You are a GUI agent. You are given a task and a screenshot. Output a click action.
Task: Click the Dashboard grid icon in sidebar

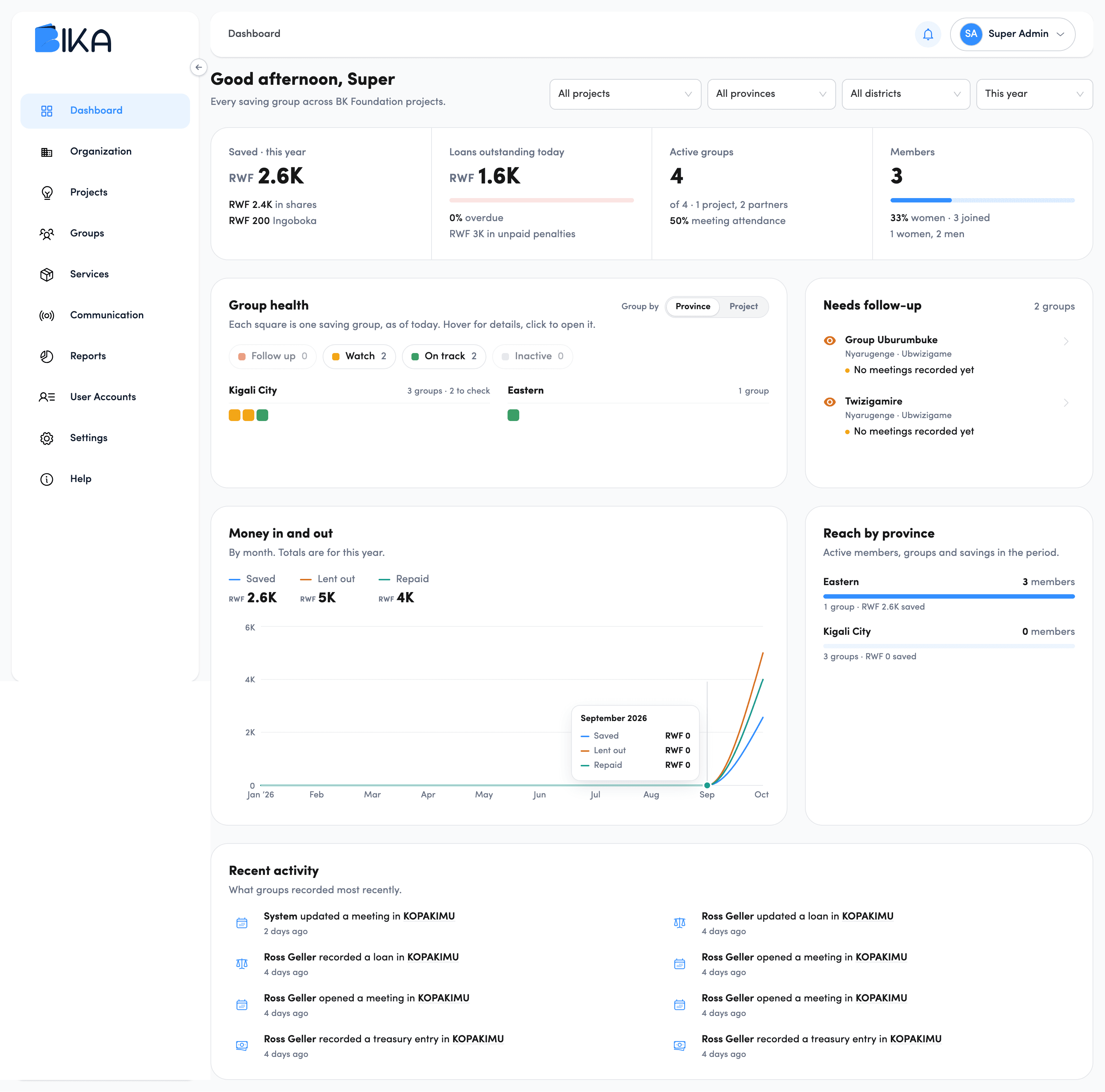click(47, 111)
